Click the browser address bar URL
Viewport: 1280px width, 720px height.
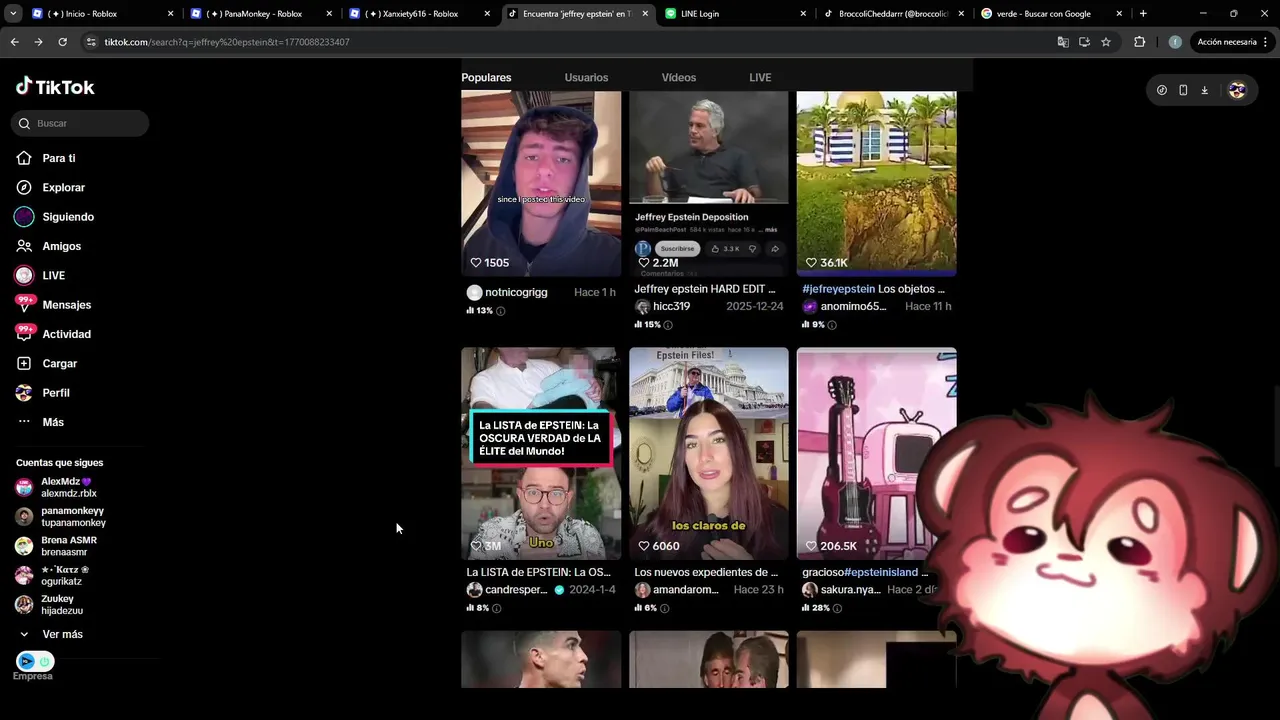(227, 42)
